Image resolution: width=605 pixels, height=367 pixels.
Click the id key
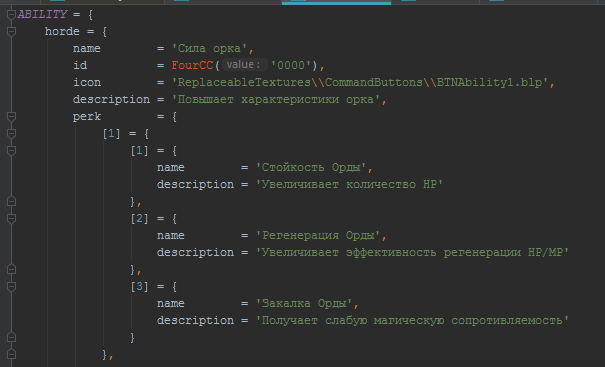coord(80,66)
